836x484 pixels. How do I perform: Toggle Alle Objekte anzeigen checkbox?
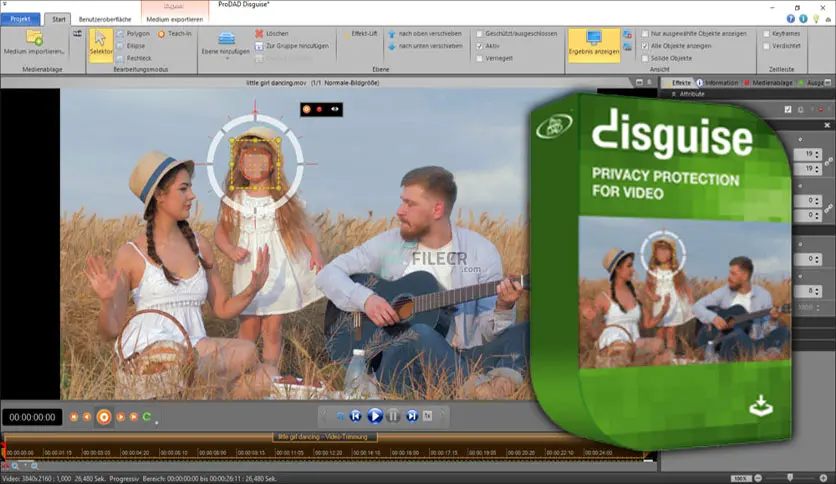pyautogui.click(x=643, y=46)
